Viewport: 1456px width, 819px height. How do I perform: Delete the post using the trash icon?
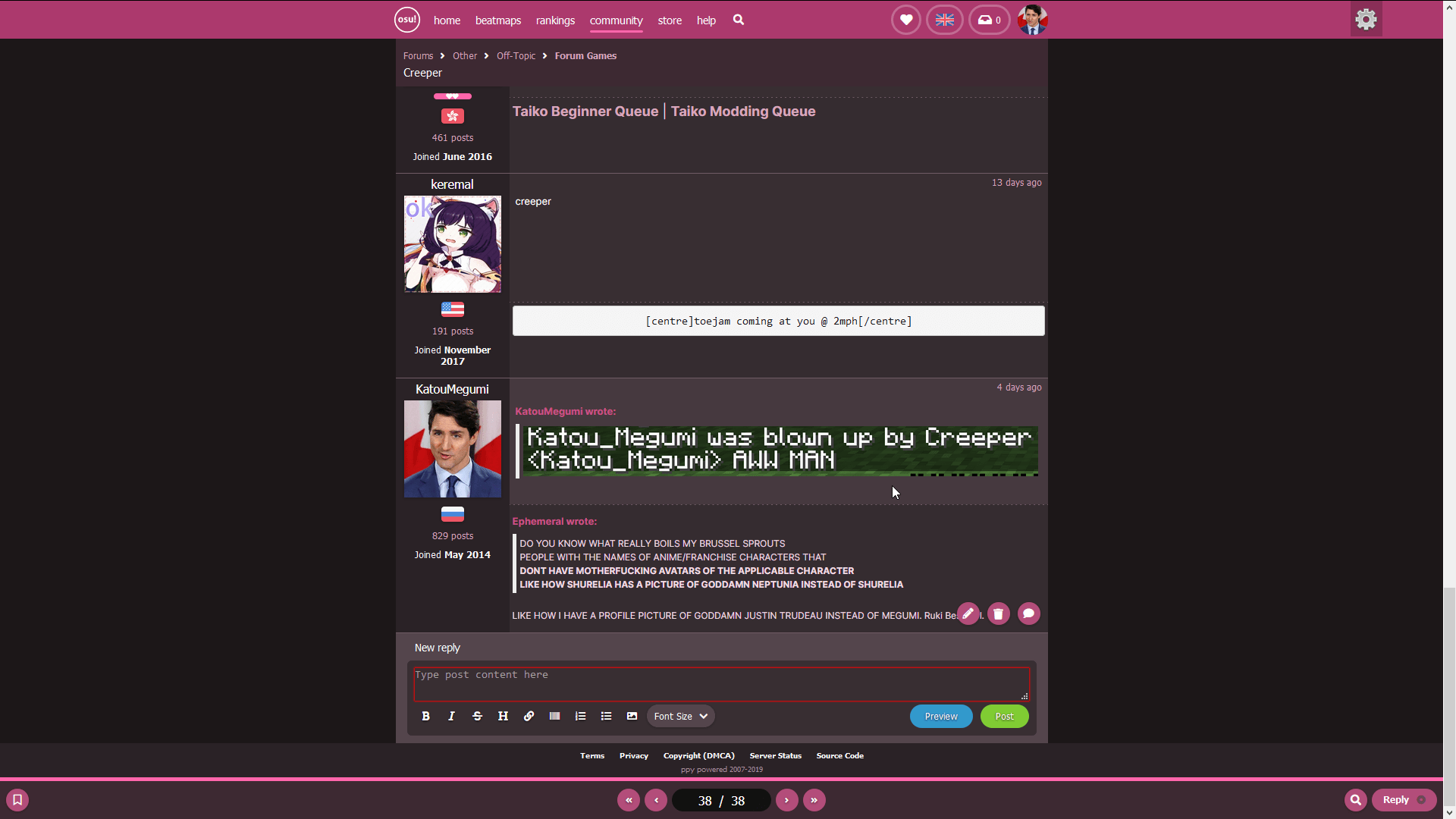pos(998,613)
